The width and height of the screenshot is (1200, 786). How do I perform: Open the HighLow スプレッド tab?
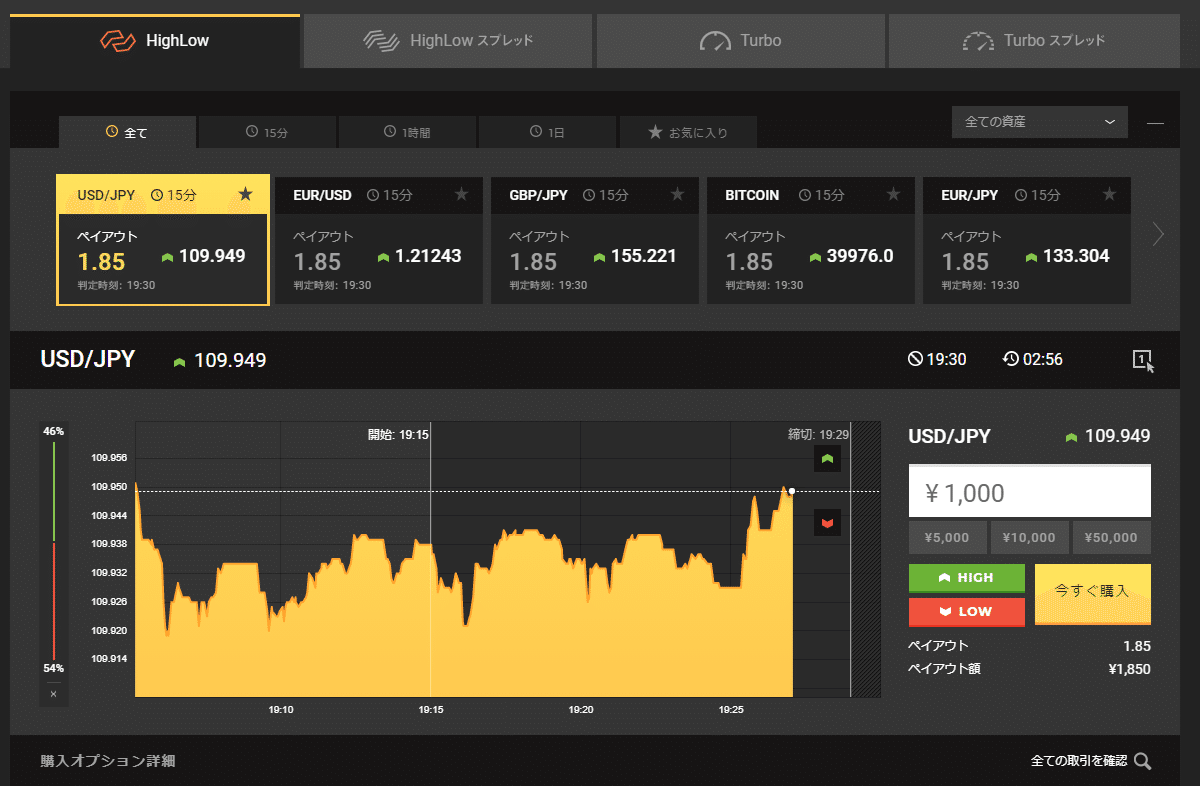(448, 41)
